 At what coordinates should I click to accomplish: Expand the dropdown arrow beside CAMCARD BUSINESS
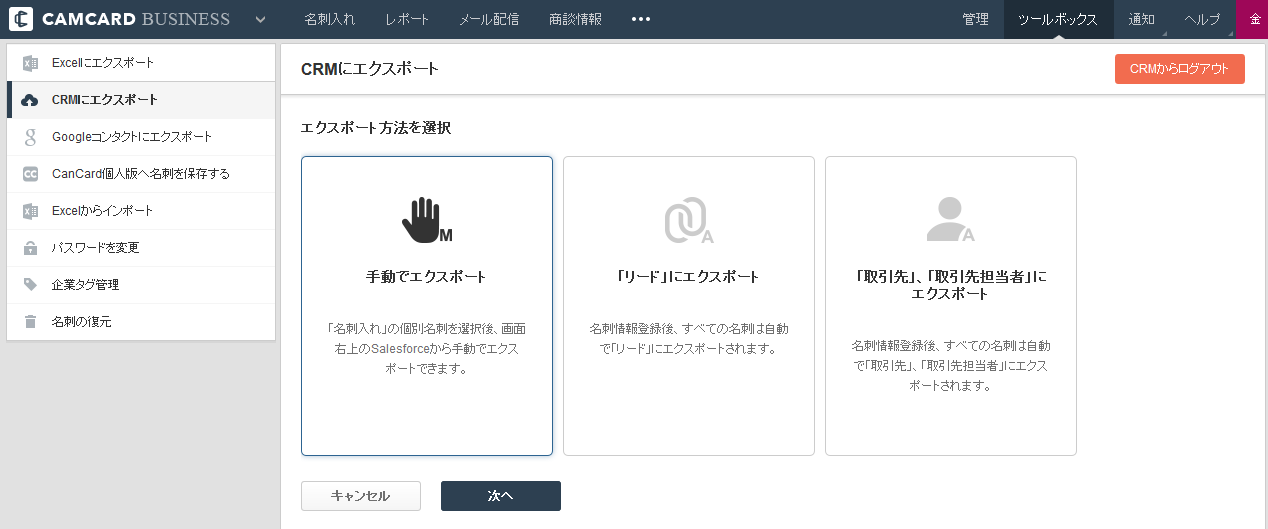(260, 19)
